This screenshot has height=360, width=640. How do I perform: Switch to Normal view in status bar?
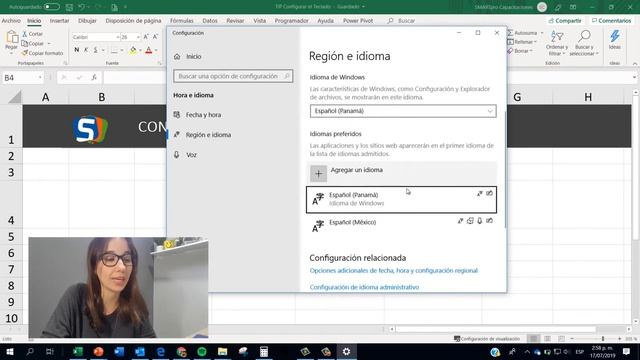pyautogui.click(x=533, y=339)
